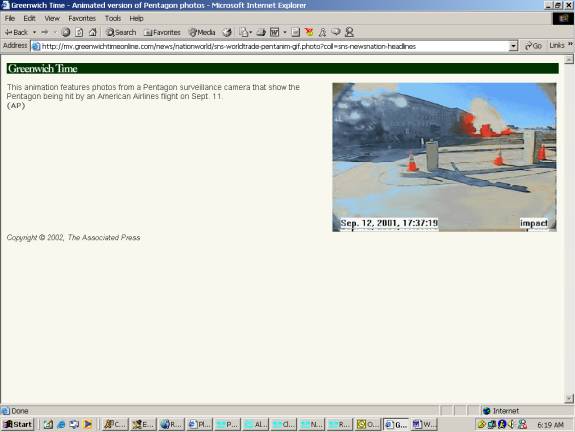Open the Help menu

tap(136, 18)
